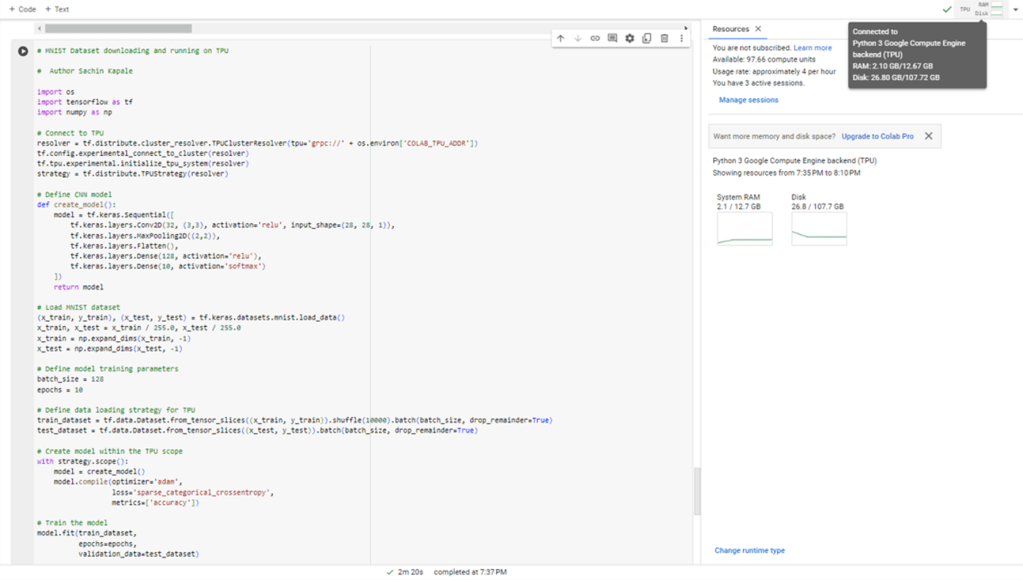
Task: Expand runtime connection options dropdown arrow
Action: point(1015,9)
